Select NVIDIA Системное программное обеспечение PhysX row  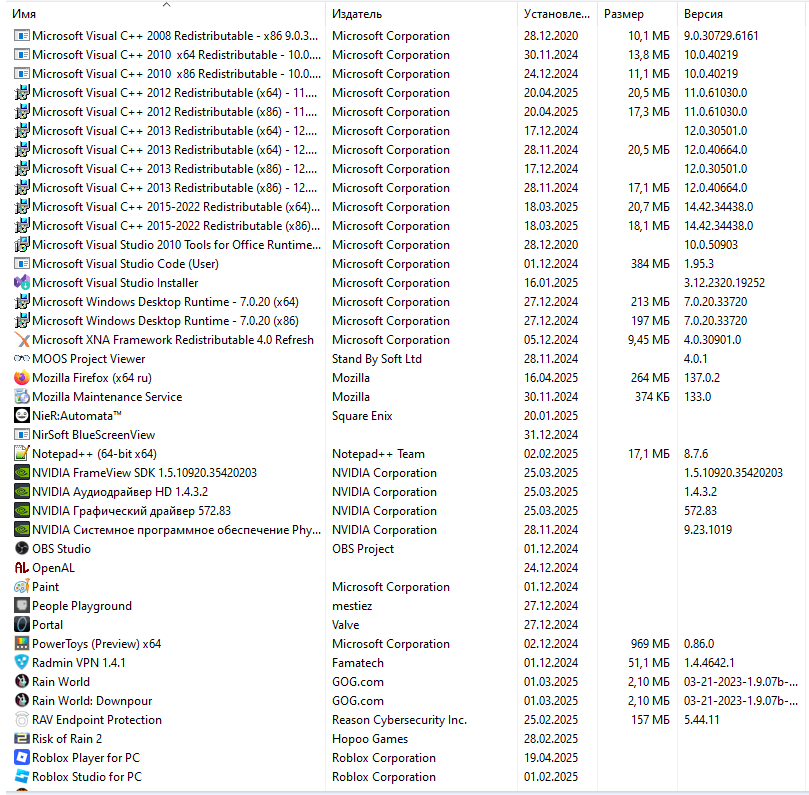pos(406,530)
